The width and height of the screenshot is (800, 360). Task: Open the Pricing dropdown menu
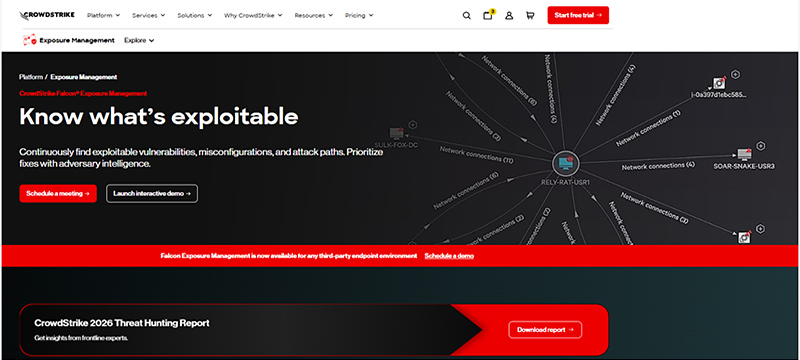(x=359, y=15)
